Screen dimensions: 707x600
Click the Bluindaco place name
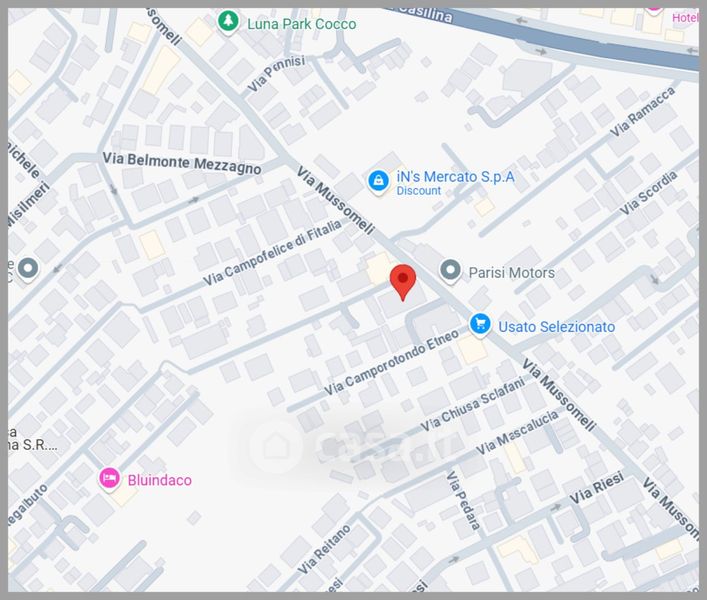point(160,480)
